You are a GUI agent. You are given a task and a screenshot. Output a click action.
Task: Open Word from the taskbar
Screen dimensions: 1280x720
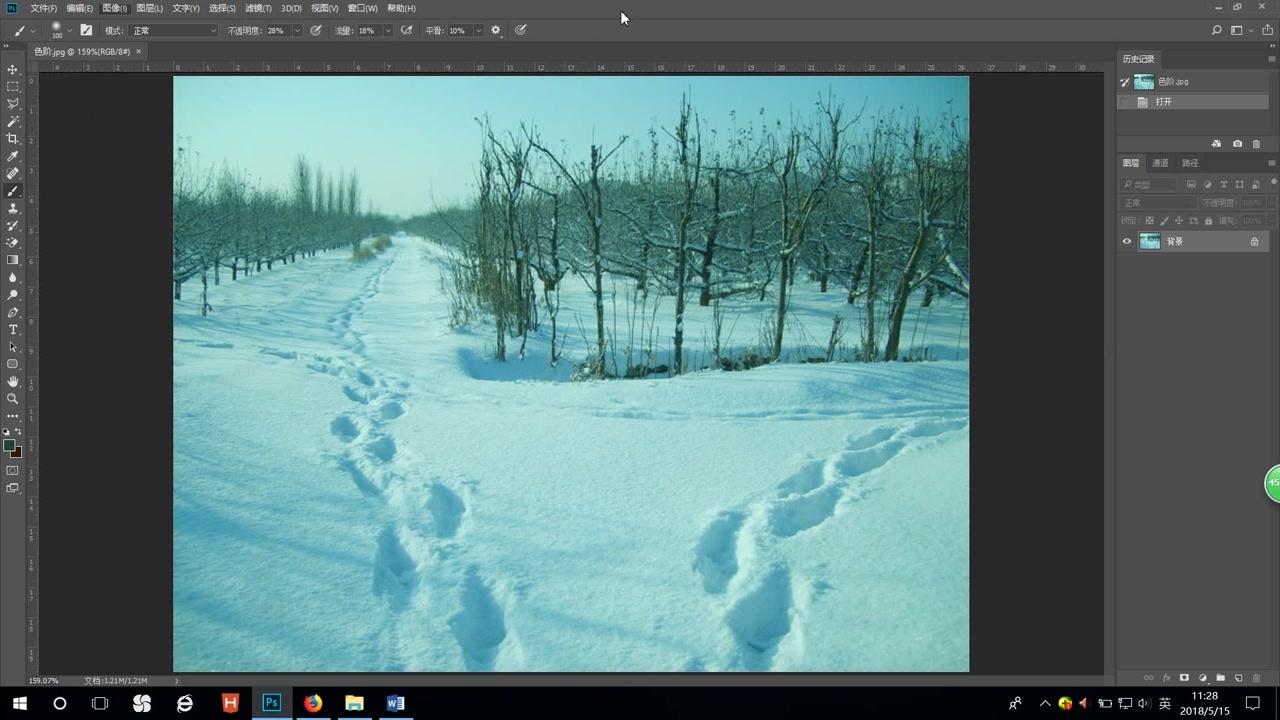click(395, 703)
